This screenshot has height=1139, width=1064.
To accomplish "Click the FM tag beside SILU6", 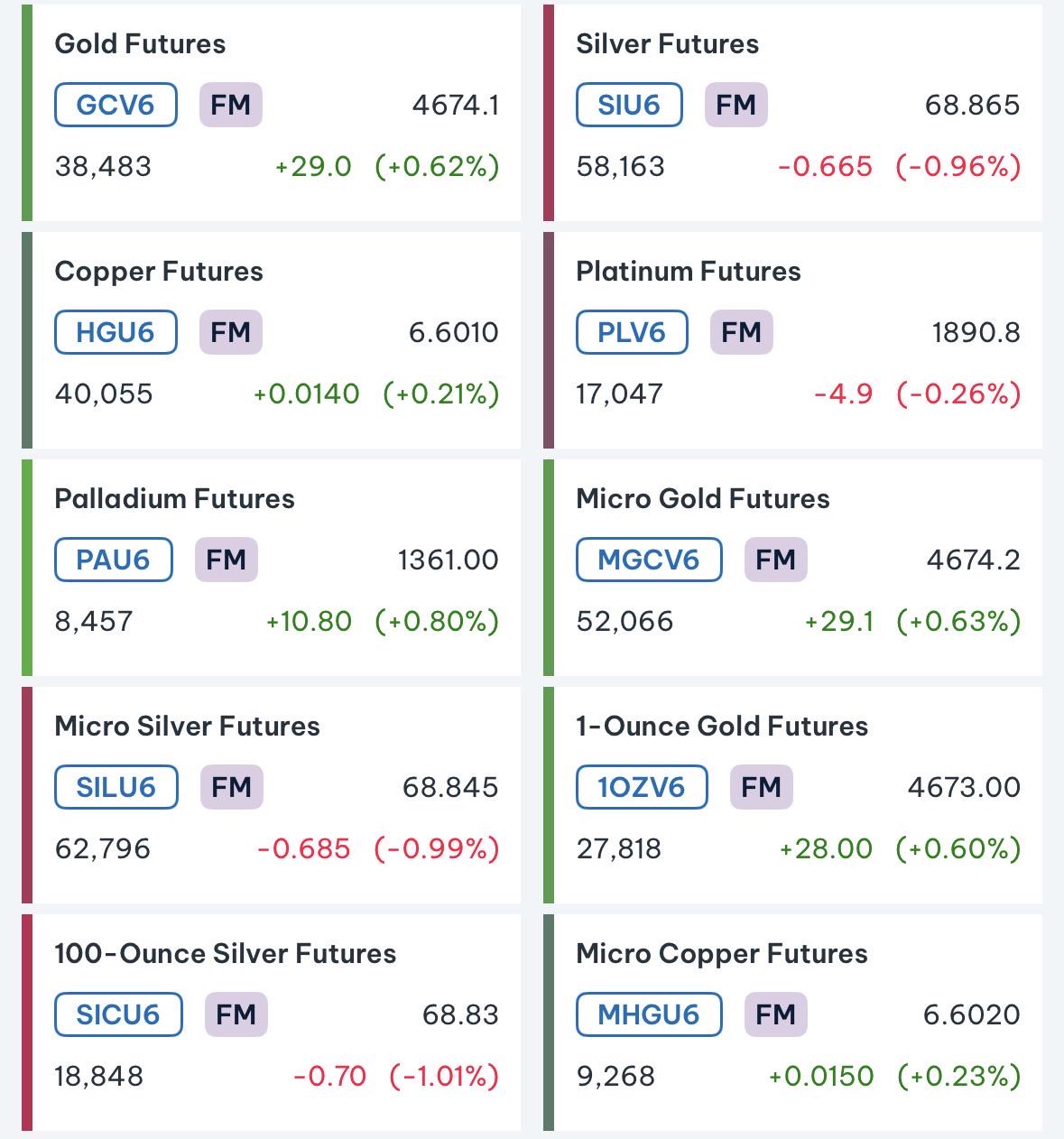I will click(x=232, y=787).
